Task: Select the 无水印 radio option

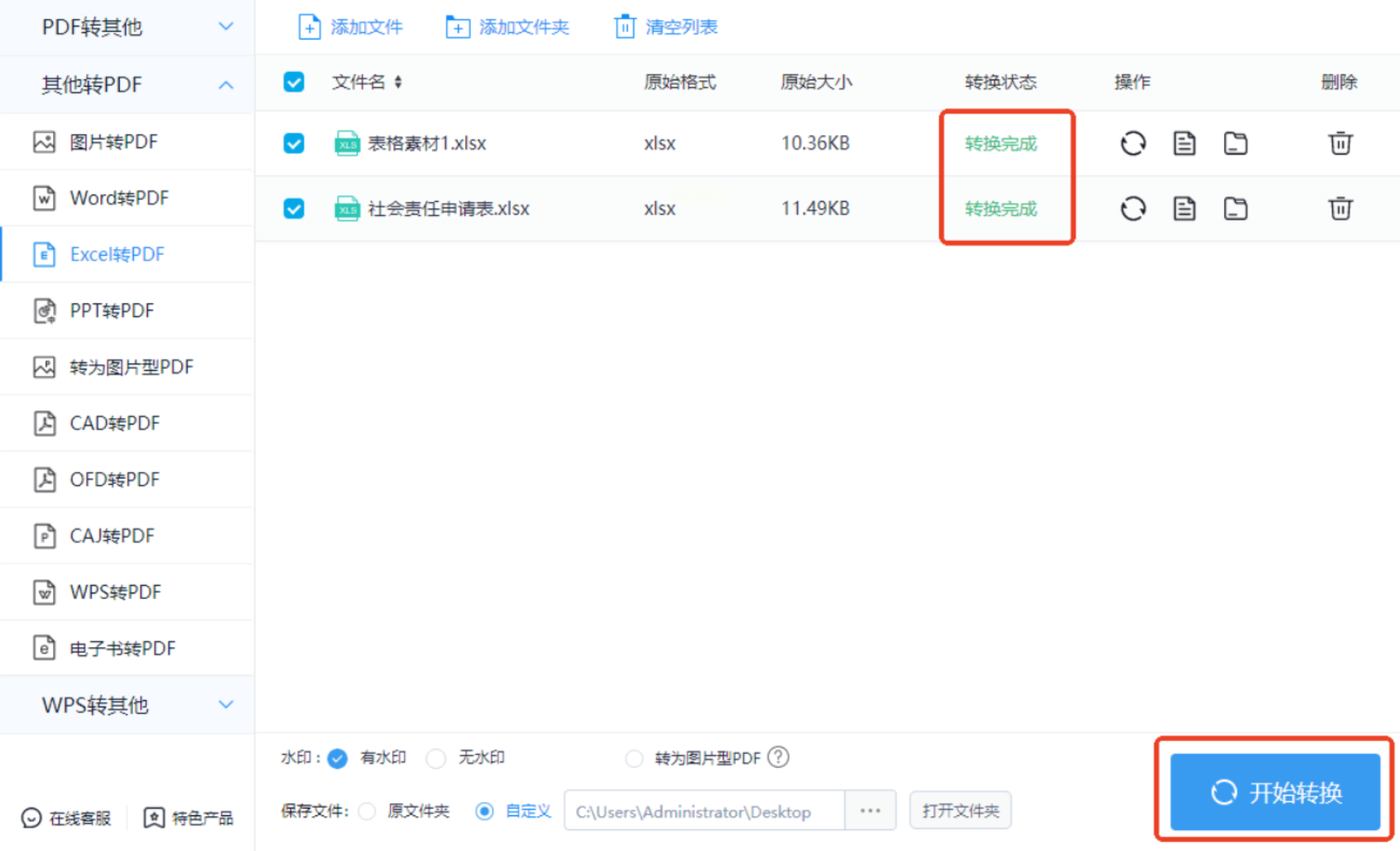Action: tap(436, 758)
